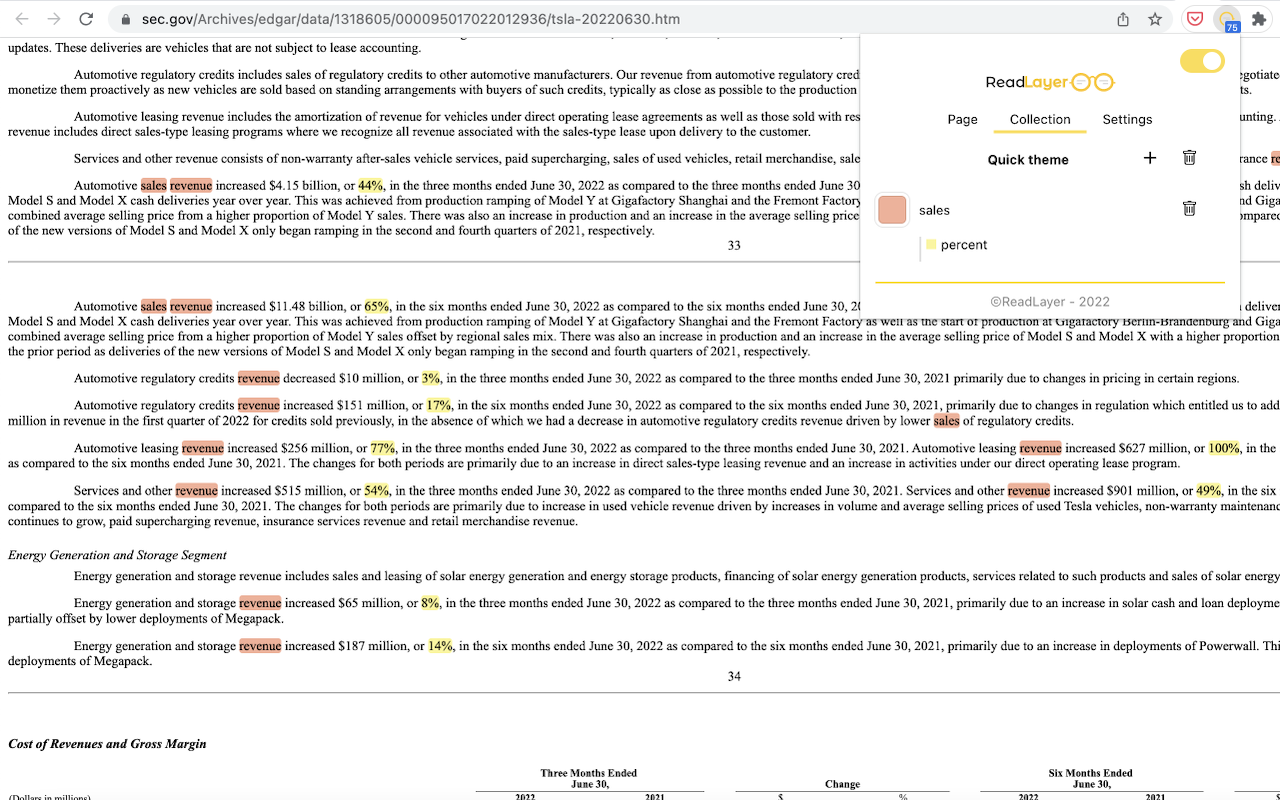Click the 'Change' table column header
The width and height of the screenshot is (1280, 800).
click(x=842, y=785)
